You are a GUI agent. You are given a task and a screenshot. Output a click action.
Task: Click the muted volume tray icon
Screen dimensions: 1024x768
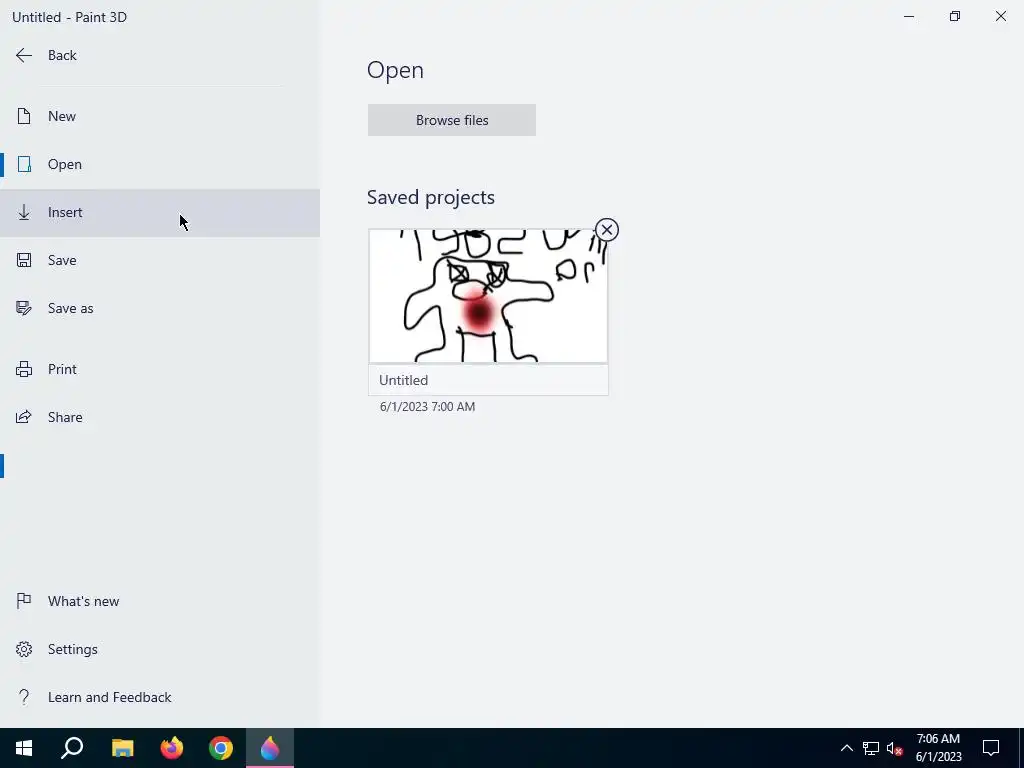click(x=894, y=748)
